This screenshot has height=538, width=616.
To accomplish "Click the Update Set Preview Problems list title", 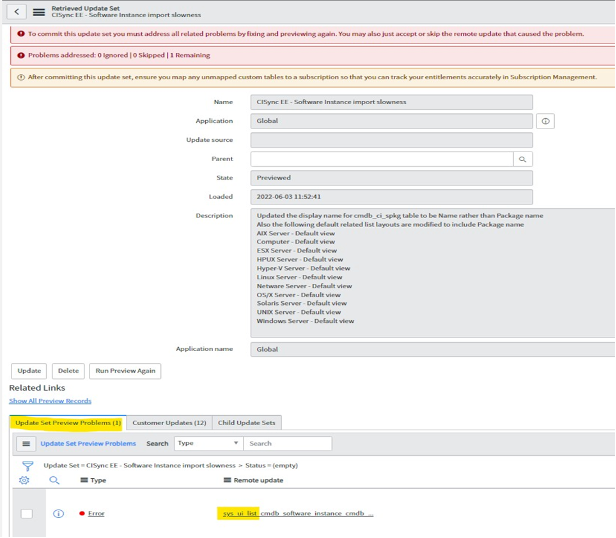I will (88, 444).
